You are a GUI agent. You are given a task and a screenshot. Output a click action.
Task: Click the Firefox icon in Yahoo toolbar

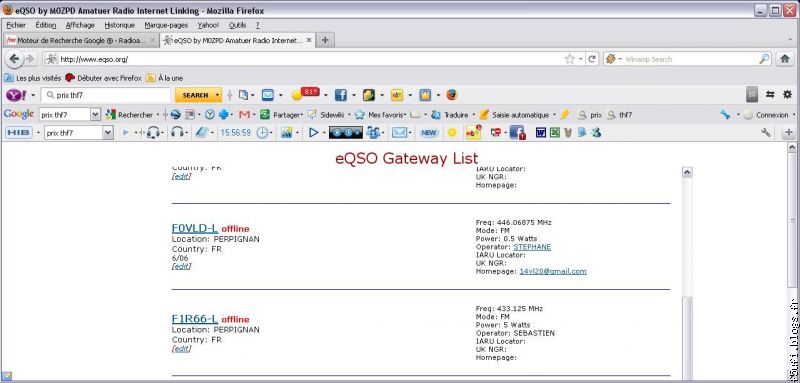(452, 95)
